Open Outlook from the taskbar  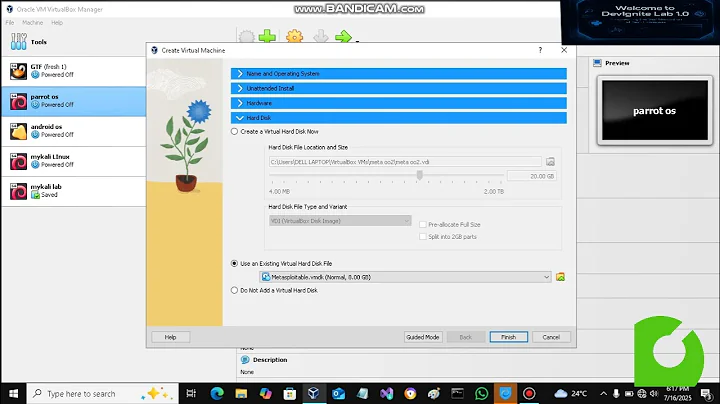click(x=338, y=393)
